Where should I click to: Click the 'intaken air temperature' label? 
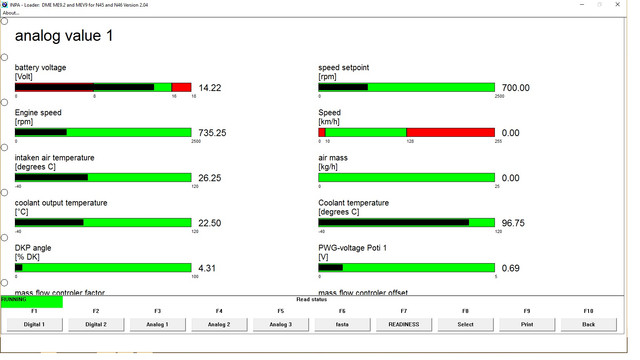(55, 158)
